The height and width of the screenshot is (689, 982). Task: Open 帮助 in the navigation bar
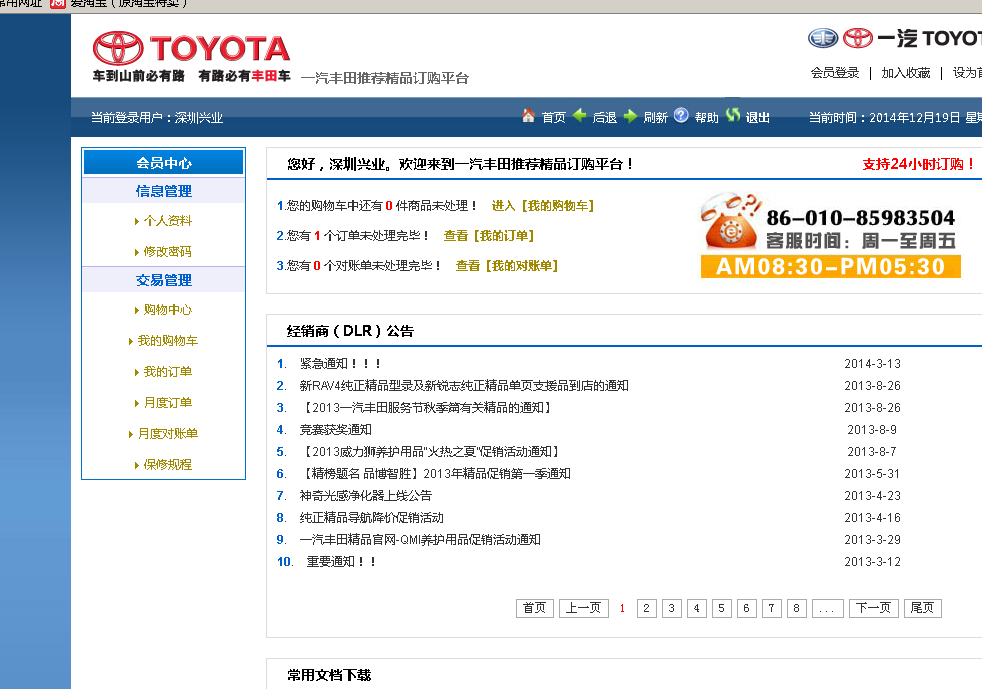coord(706,118)
